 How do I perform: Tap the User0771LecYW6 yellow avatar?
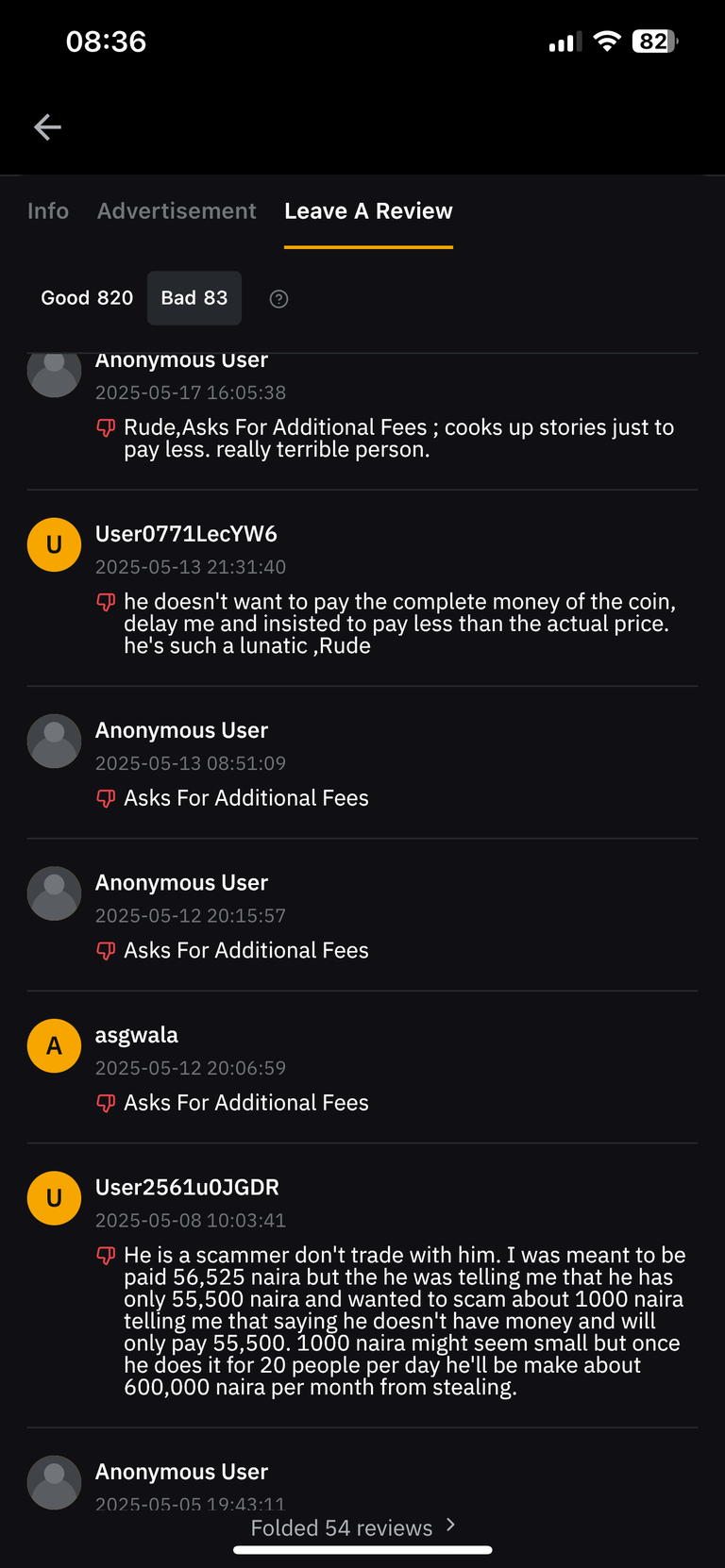[x=54, y=544]
